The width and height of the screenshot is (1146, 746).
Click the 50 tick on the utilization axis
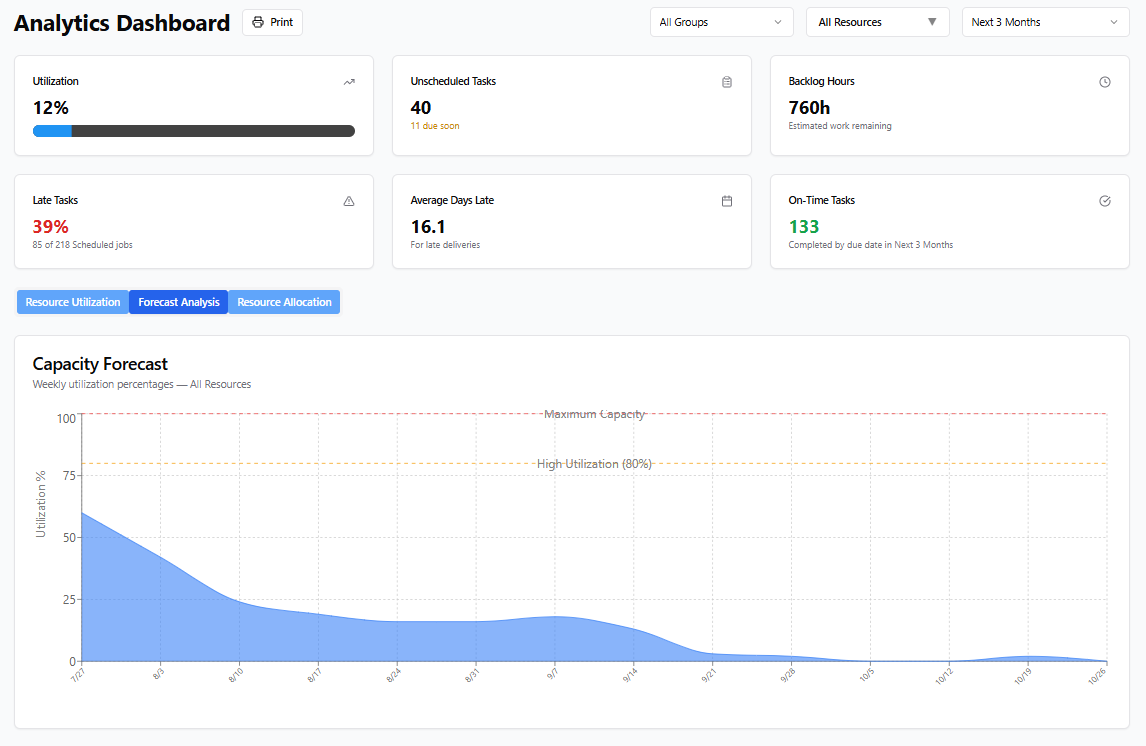tap(69, 538)
